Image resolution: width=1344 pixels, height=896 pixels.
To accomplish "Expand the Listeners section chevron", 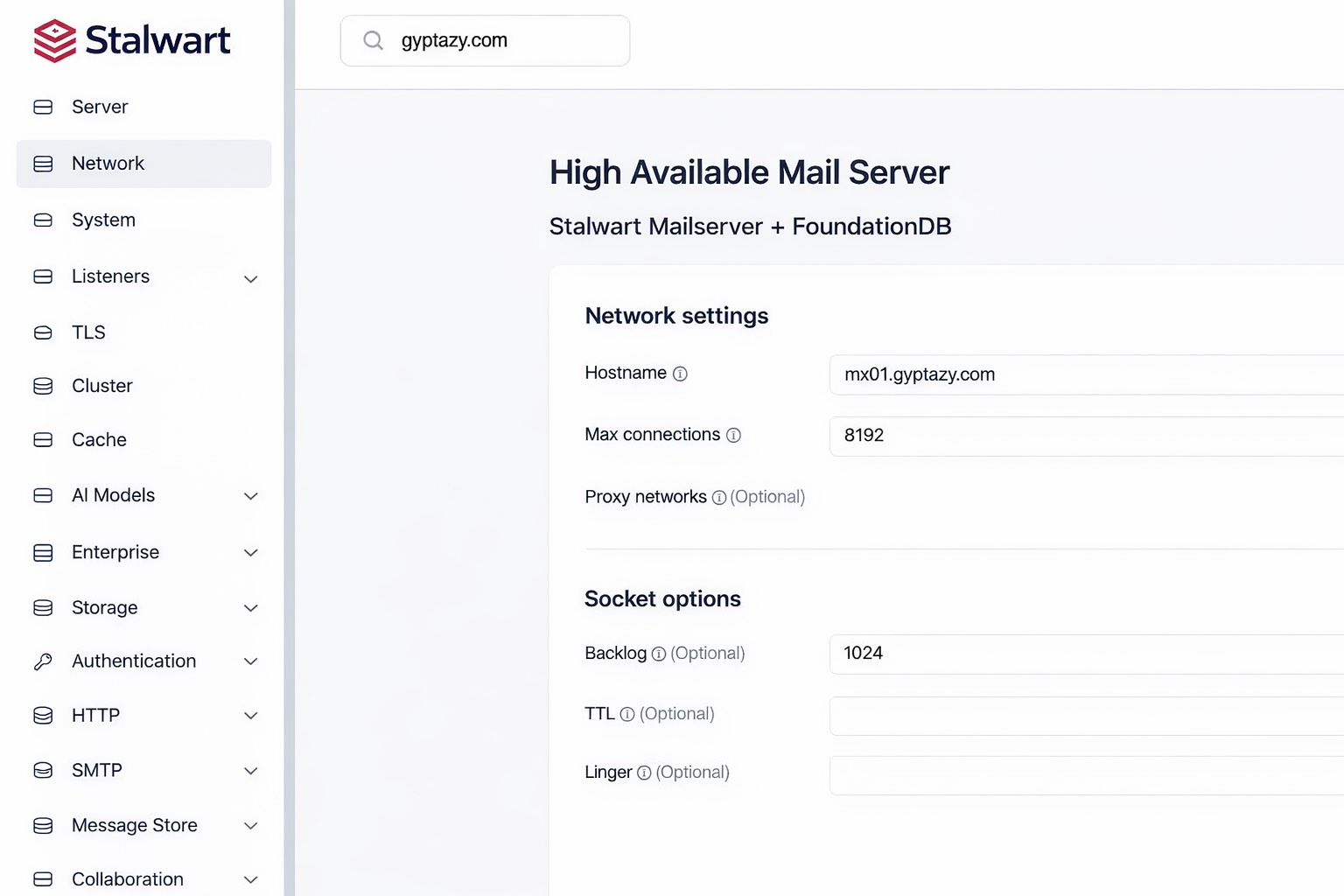I will coord(251,279).
